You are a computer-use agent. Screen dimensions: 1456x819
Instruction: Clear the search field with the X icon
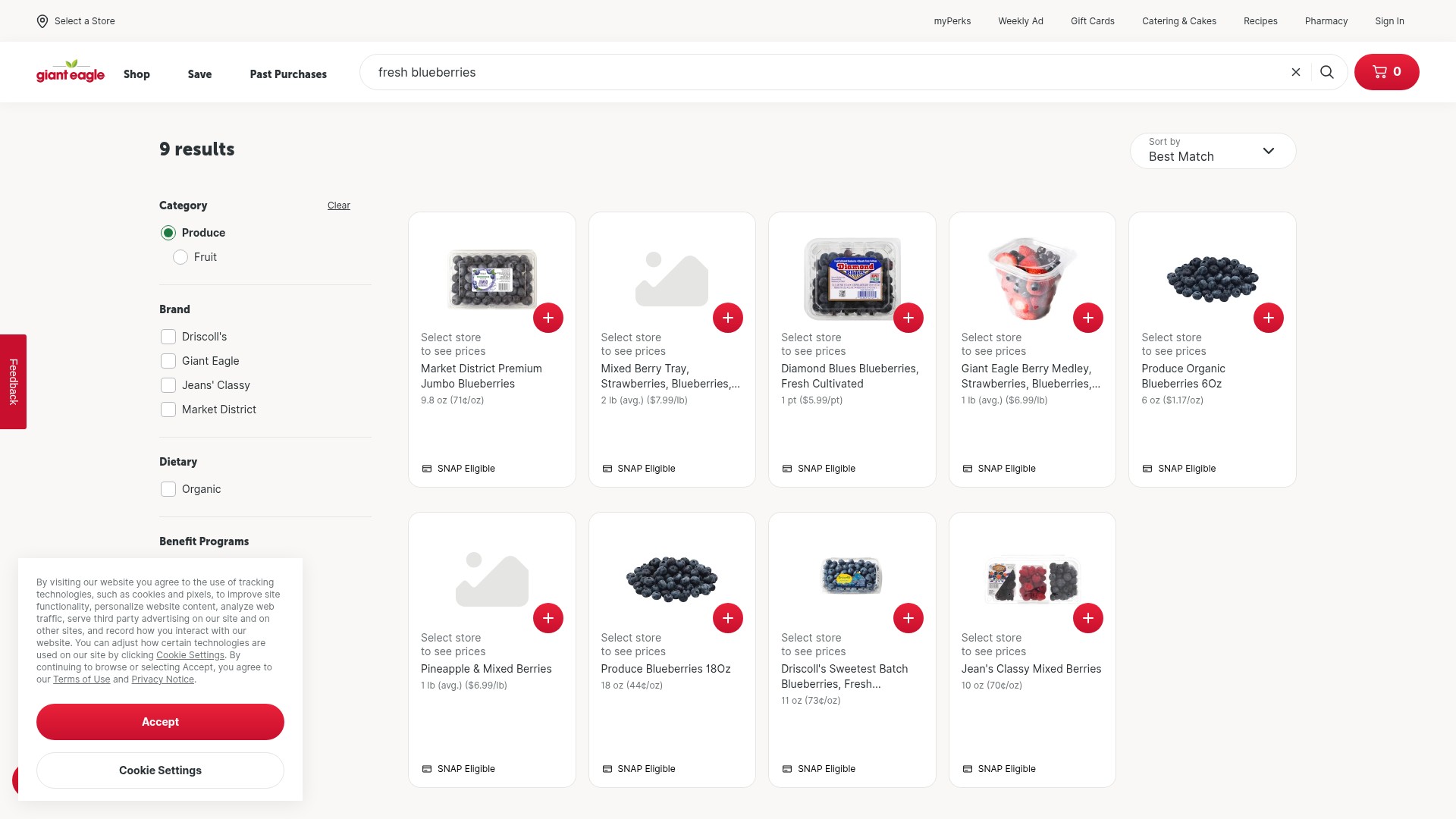click(x=1296, y=72)
